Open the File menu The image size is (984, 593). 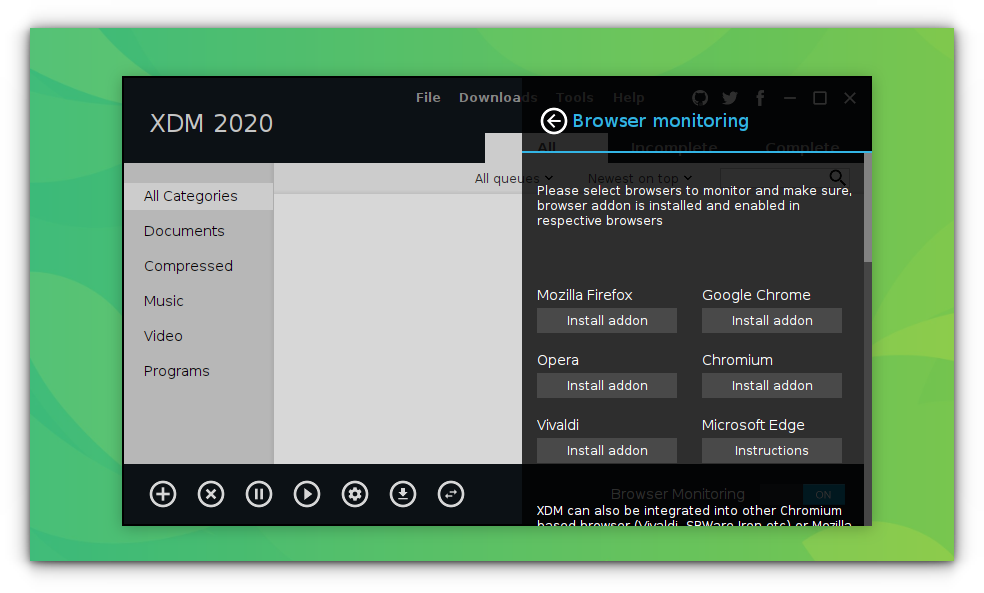(x=428, y=97)
